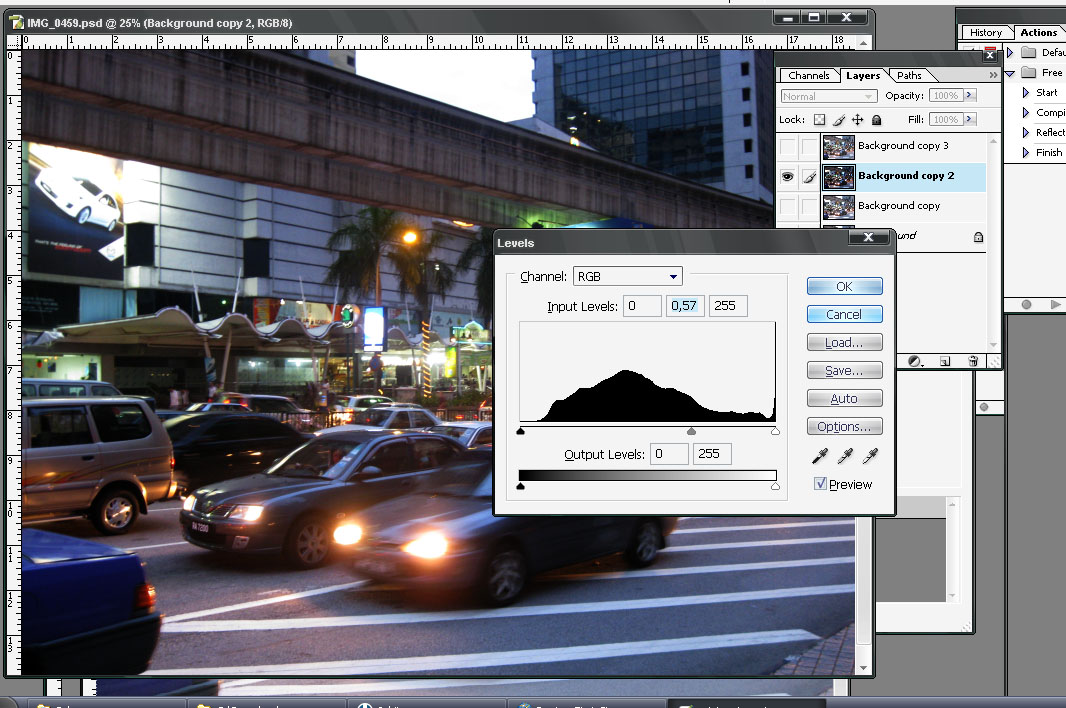Click the midtone input field showing 0,57
1066x708 pixels.
coord(685,306)
